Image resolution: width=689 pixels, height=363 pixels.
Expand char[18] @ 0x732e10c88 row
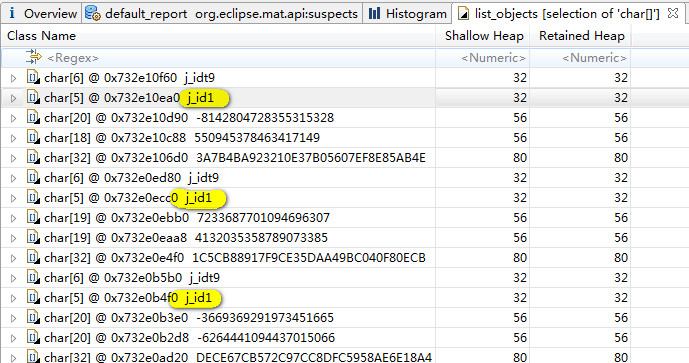(x=14, y=138)
